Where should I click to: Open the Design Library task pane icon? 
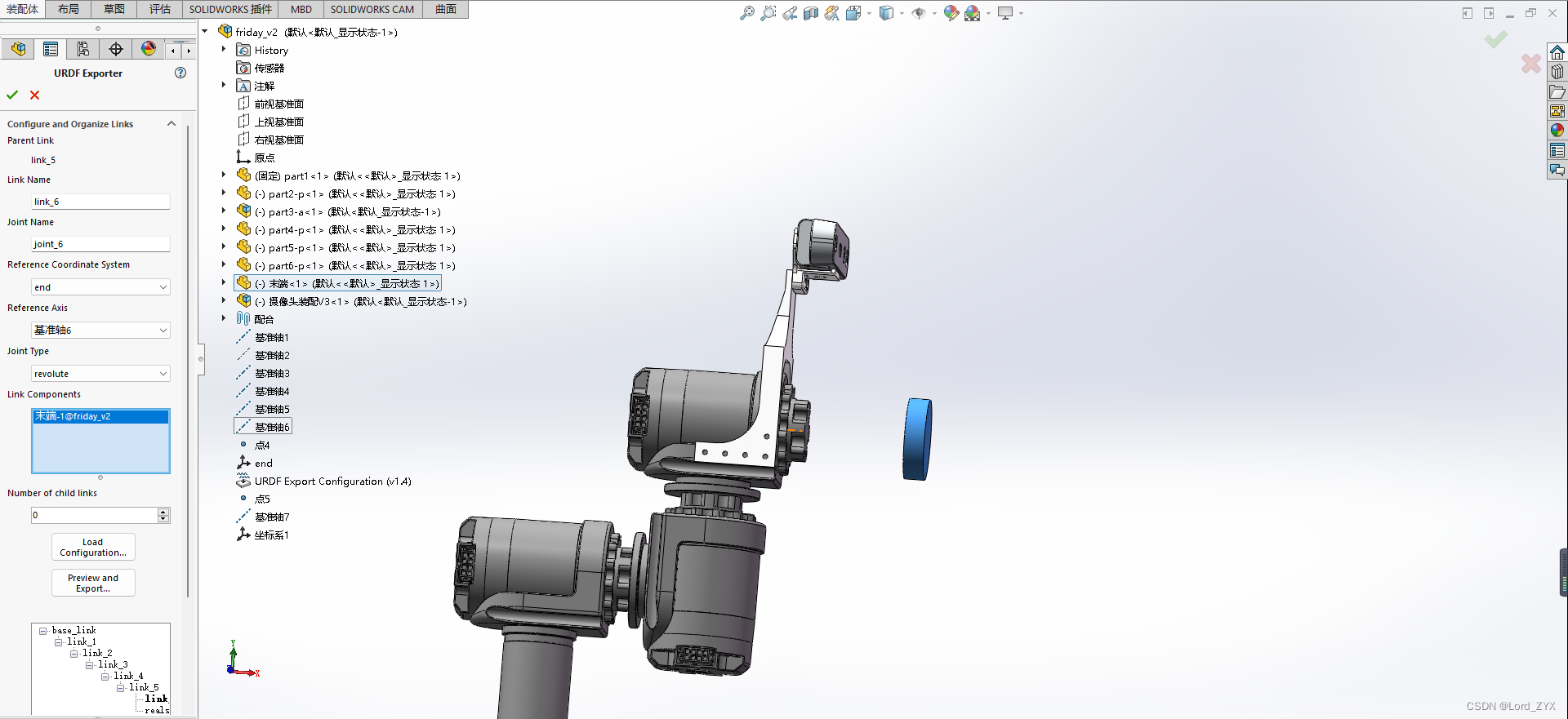pyautogui.click(x=1557, y=72)
